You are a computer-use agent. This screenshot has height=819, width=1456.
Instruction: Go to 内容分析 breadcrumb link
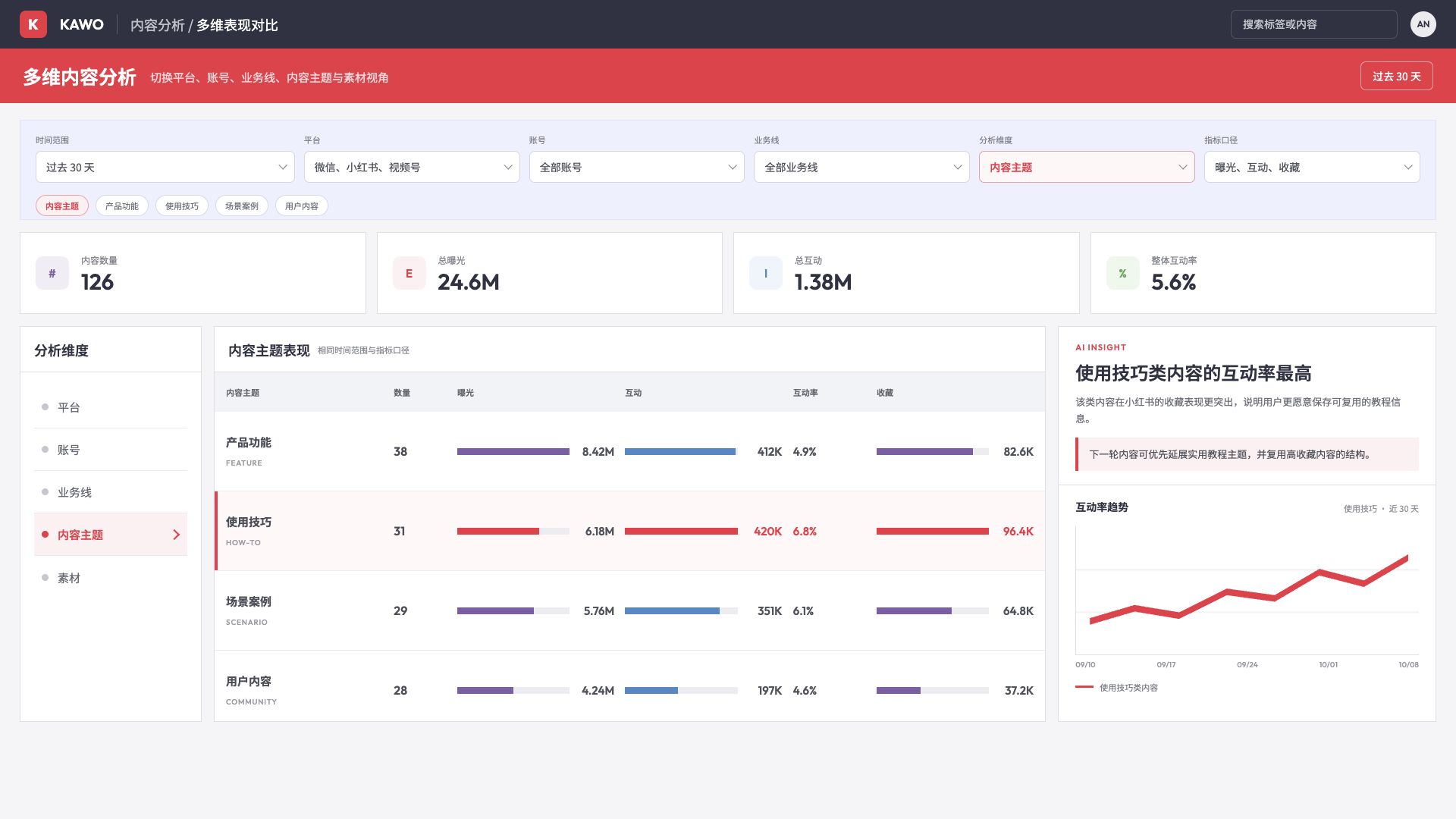(157, 25)
